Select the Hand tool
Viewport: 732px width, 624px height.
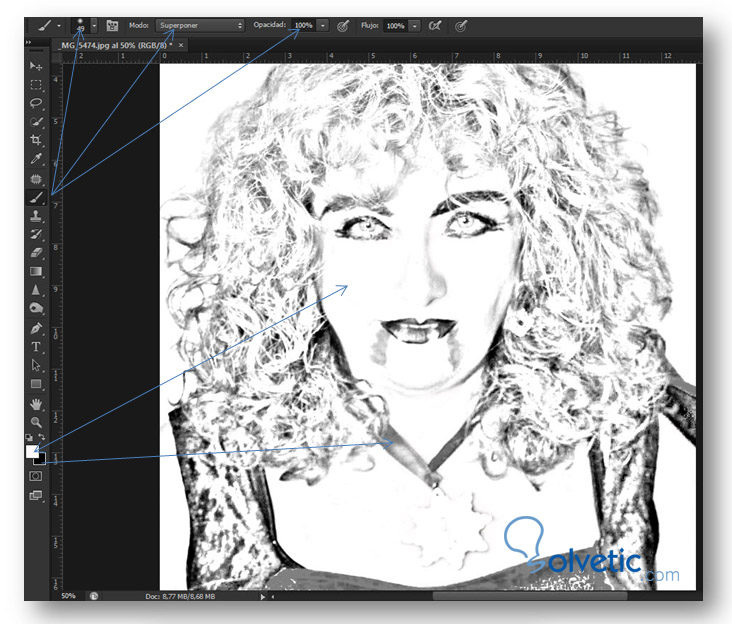36,404
